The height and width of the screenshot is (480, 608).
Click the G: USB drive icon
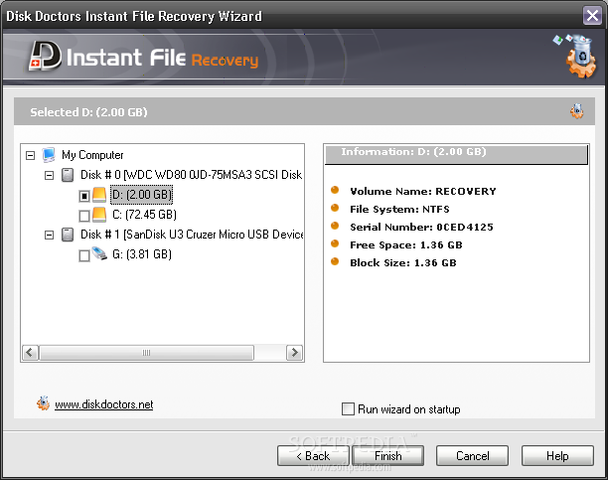click(x=99, y=254)
